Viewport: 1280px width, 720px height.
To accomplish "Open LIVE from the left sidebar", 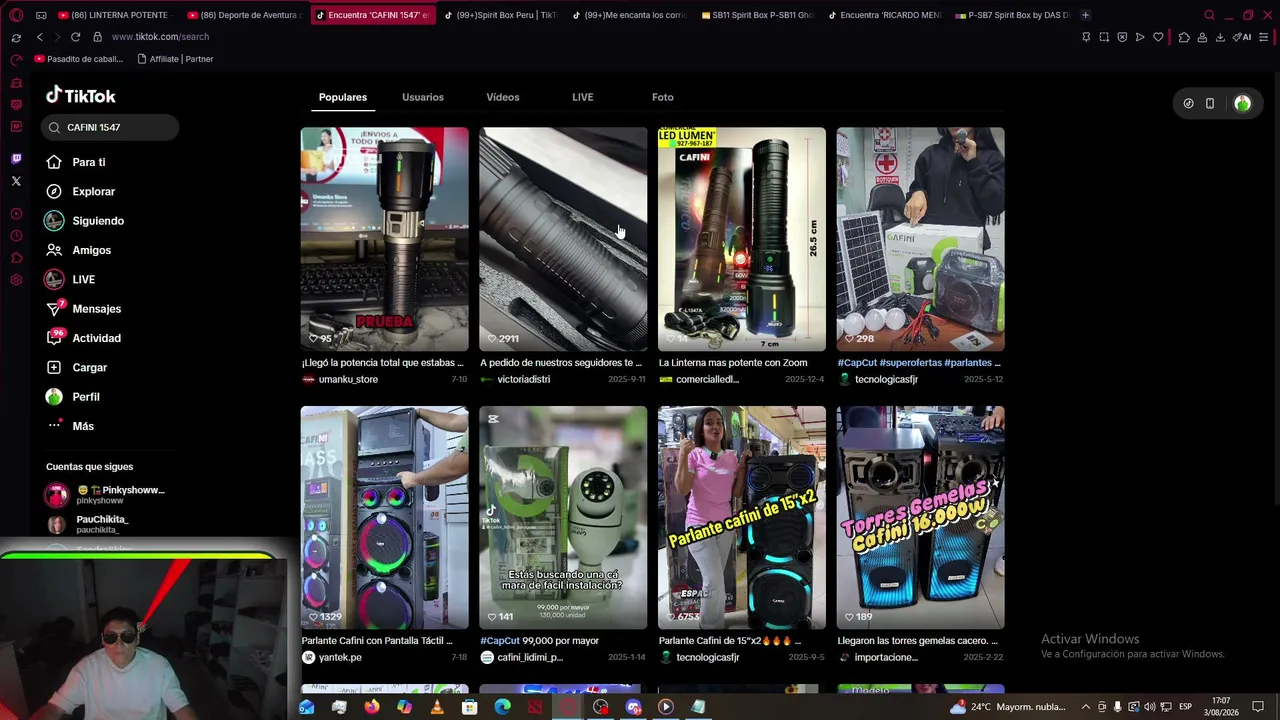I will point(70,279).
